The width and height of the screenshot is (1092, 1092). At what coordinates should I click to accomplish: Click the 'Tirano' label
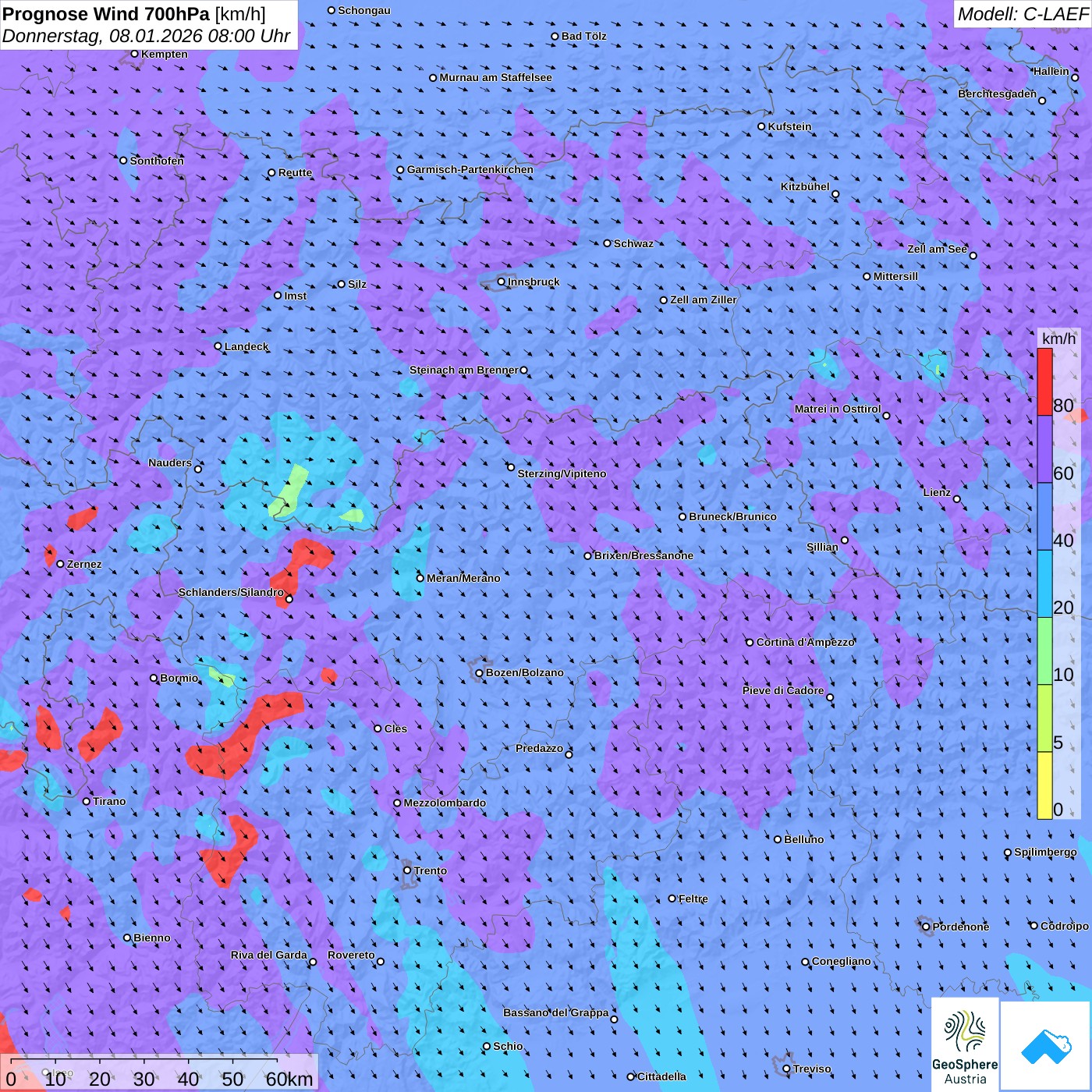point(109,801)
